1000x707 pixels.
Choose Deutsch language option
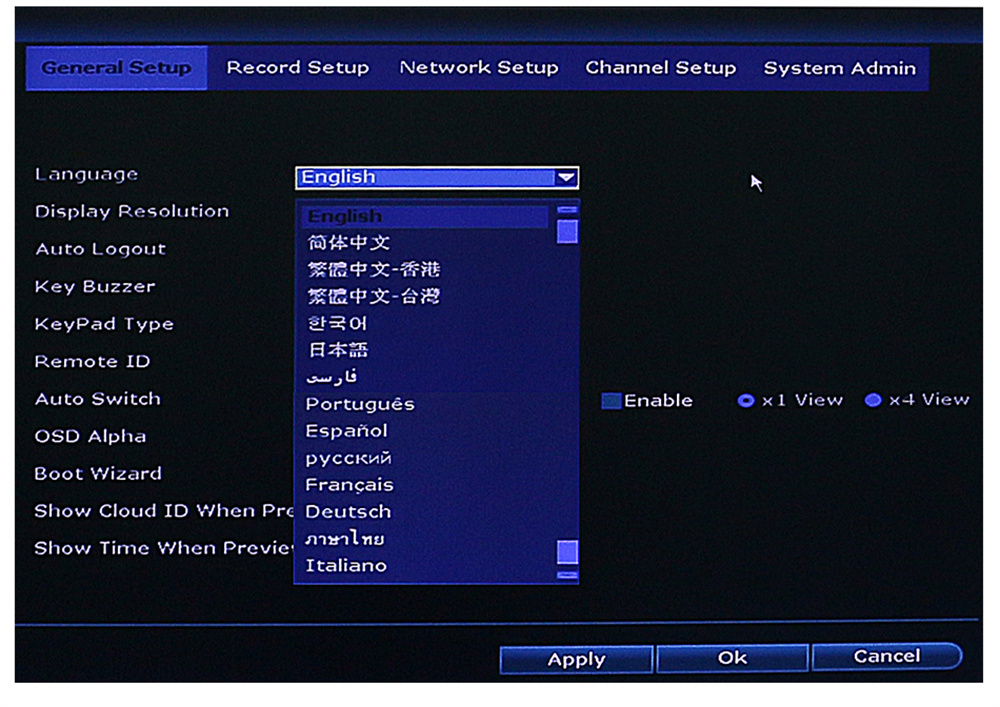(348, 512)
